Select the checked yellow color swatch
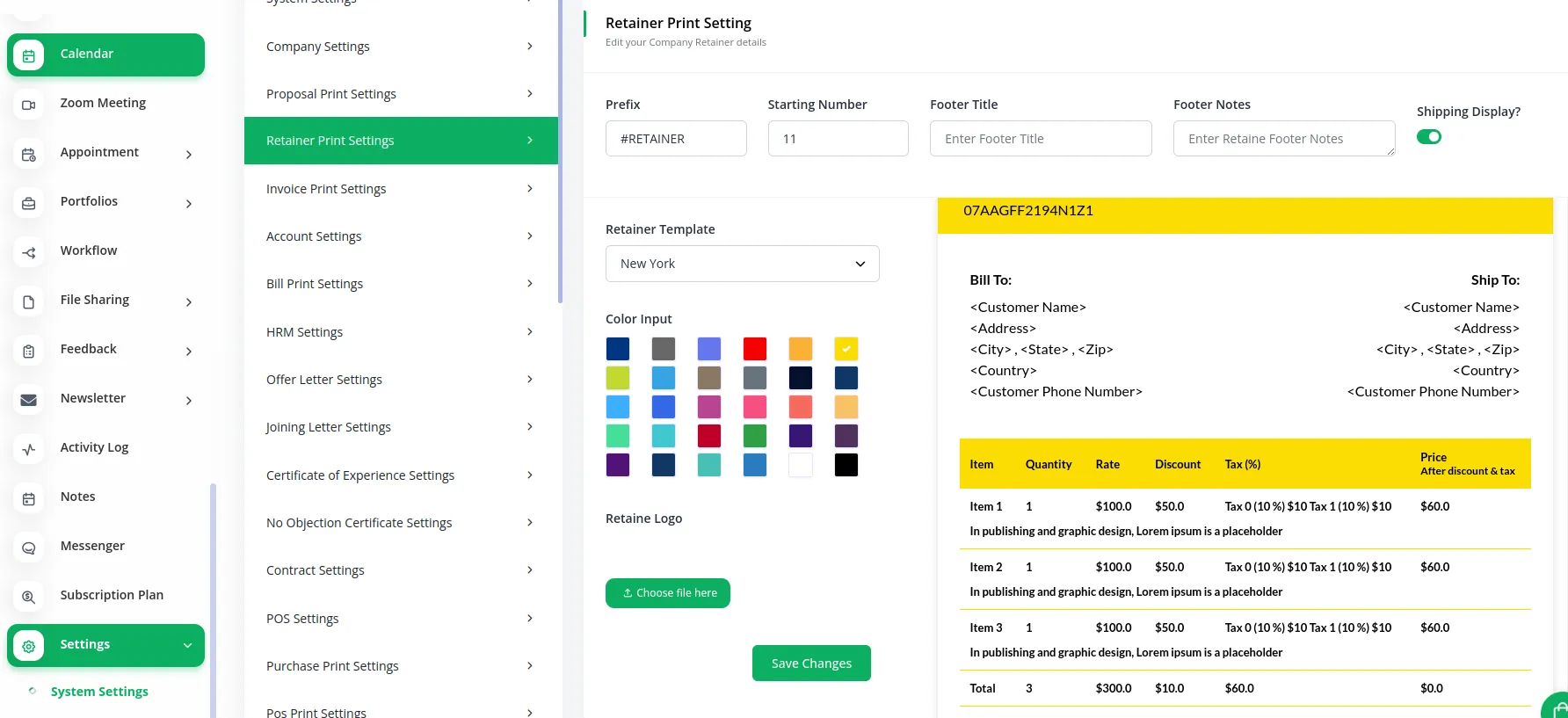 (x=846, y=349)
